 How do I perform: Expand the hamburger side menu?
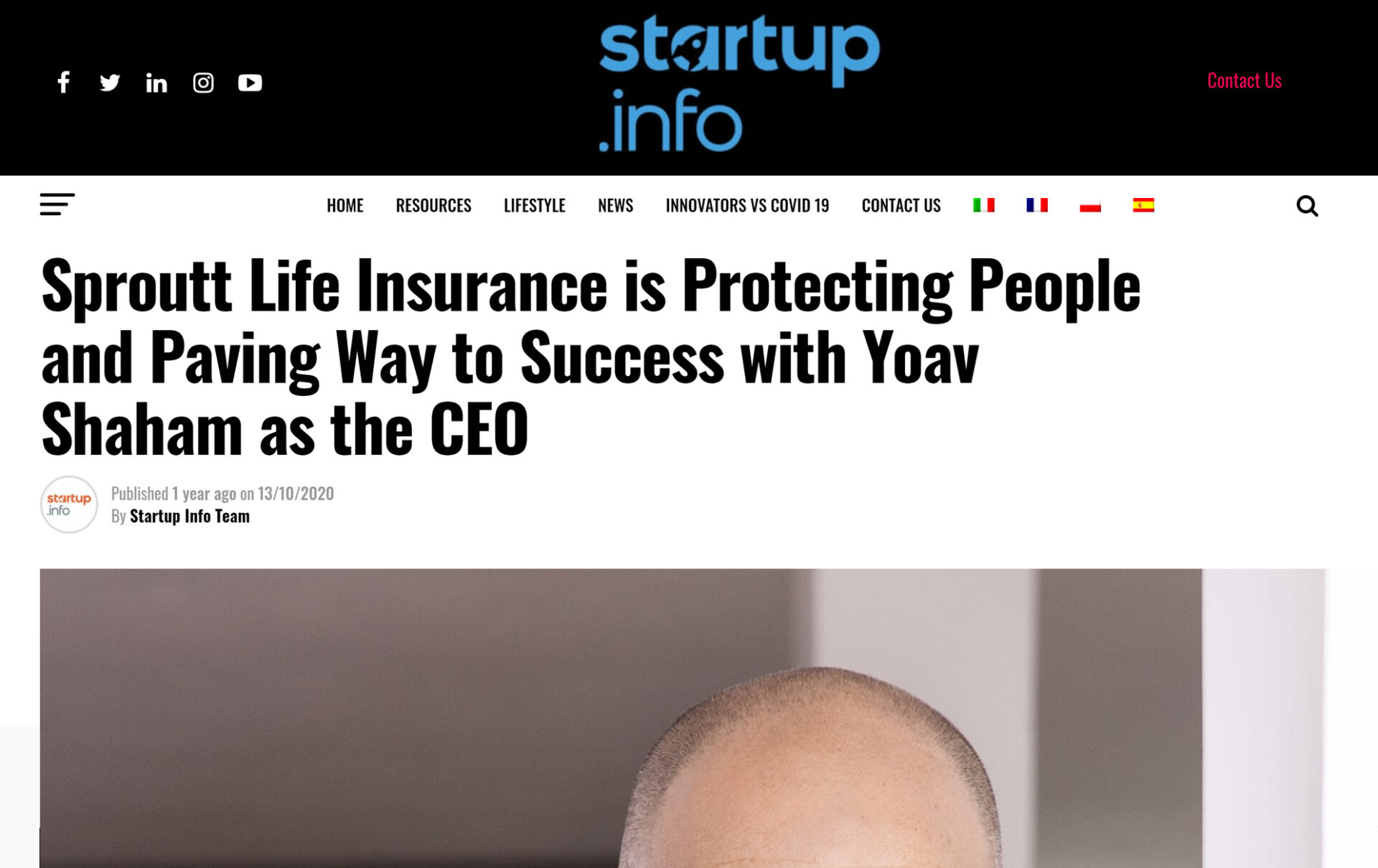pos(57,204)
